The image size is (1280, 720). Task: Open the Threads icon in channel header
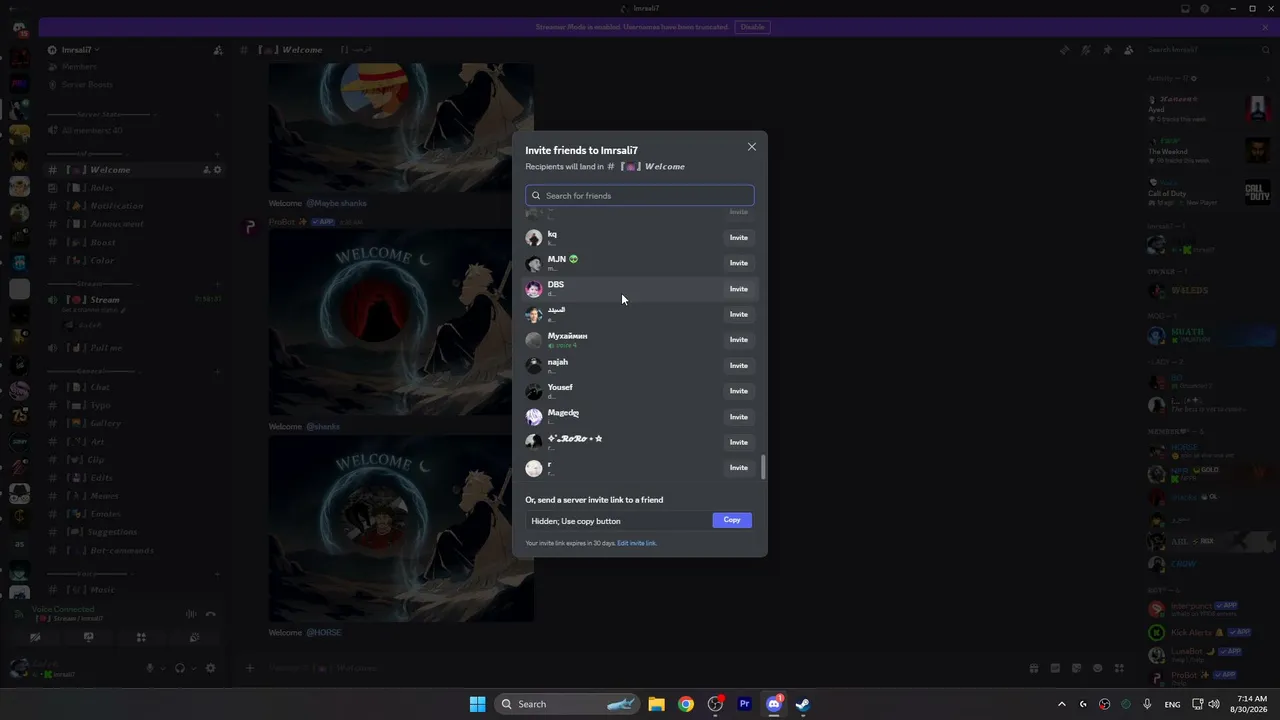click(x=1065, y=50)
